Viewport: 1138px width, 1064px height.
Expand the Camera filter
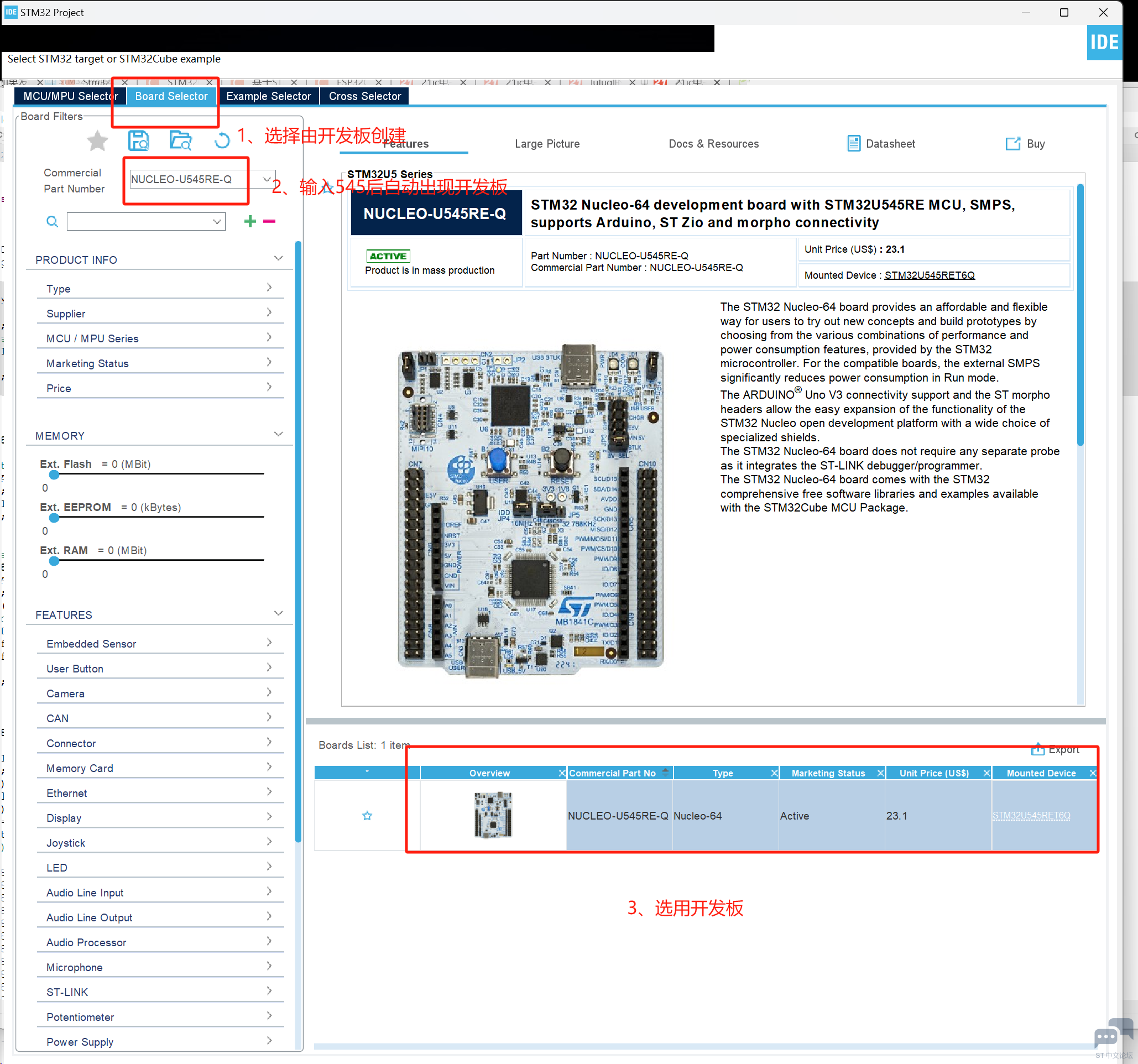click(x=160, y=693)
